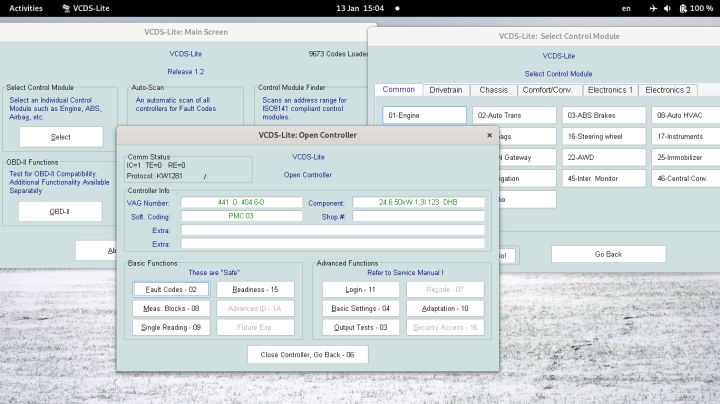
Task: Click the 'IC=1 TE=0 RE=0' comm status text
Action: pos(156,165)
